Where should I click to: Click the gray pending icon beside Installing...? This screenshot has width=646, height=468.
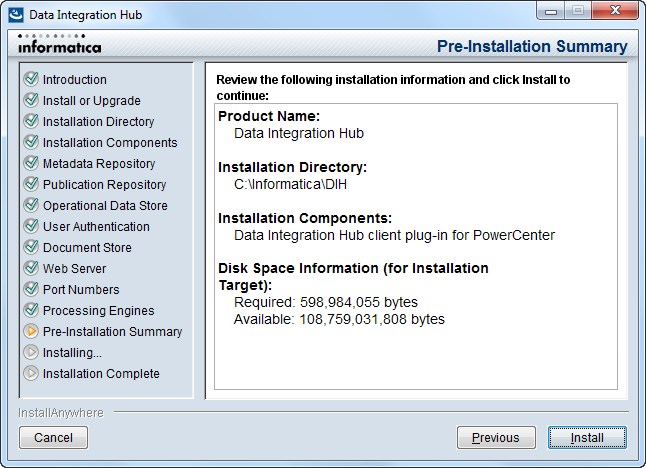click(x=31, y=352)
